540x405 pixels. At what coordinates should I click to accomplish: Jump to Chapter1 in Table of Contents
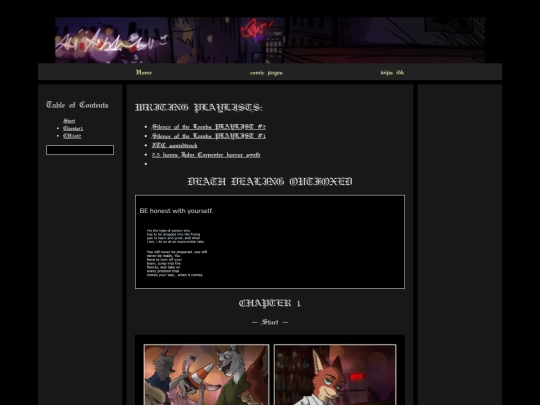pyautogui.click(x=73, y=128)
